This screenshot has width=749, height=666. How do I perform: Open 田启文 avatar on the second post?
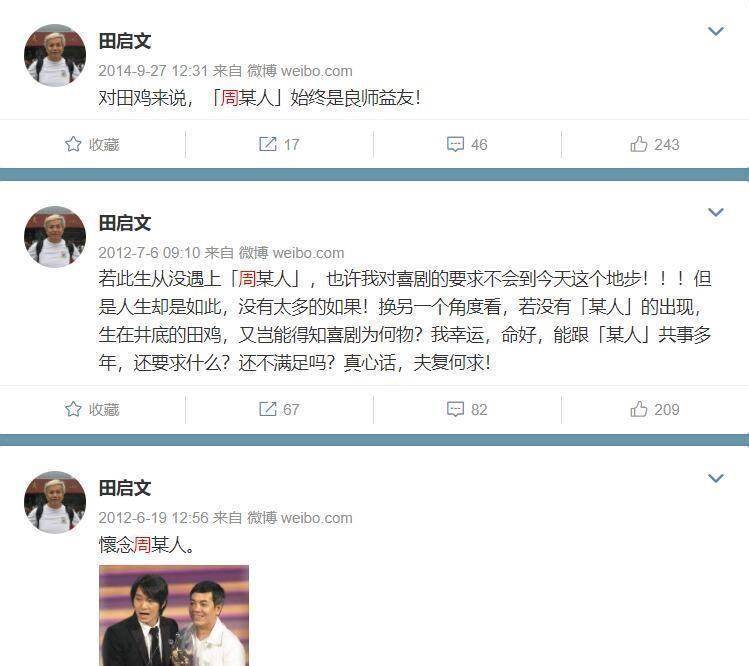pyautogui.click(x=55, y=237)
